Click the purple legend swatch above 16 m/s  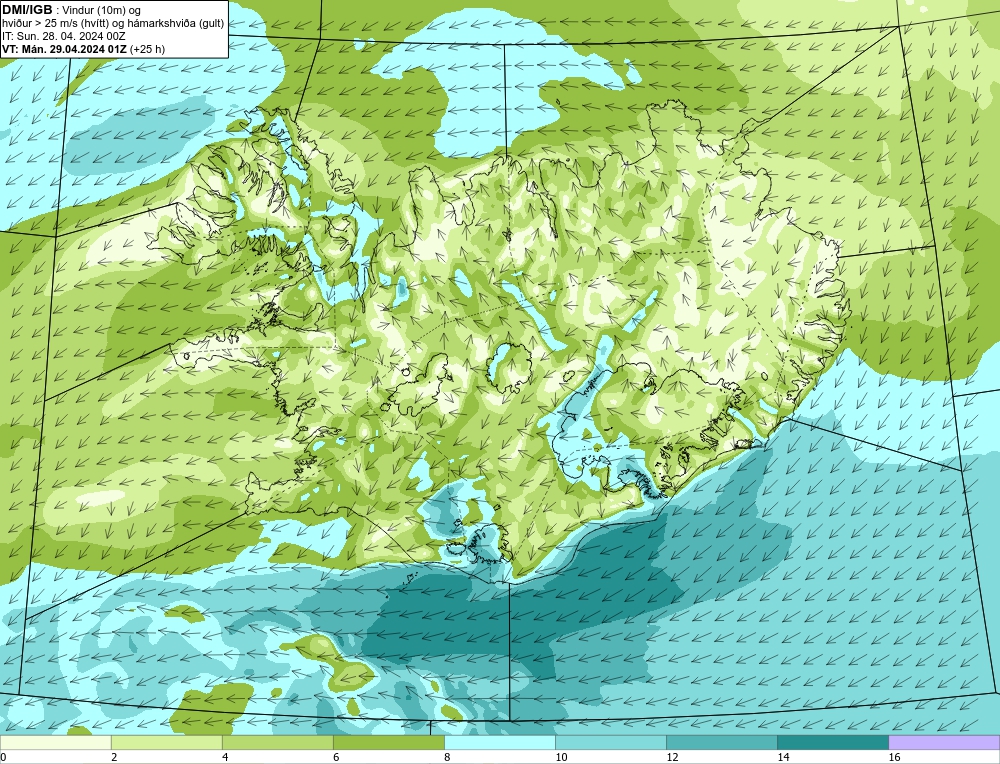click(x=944, y=742)
